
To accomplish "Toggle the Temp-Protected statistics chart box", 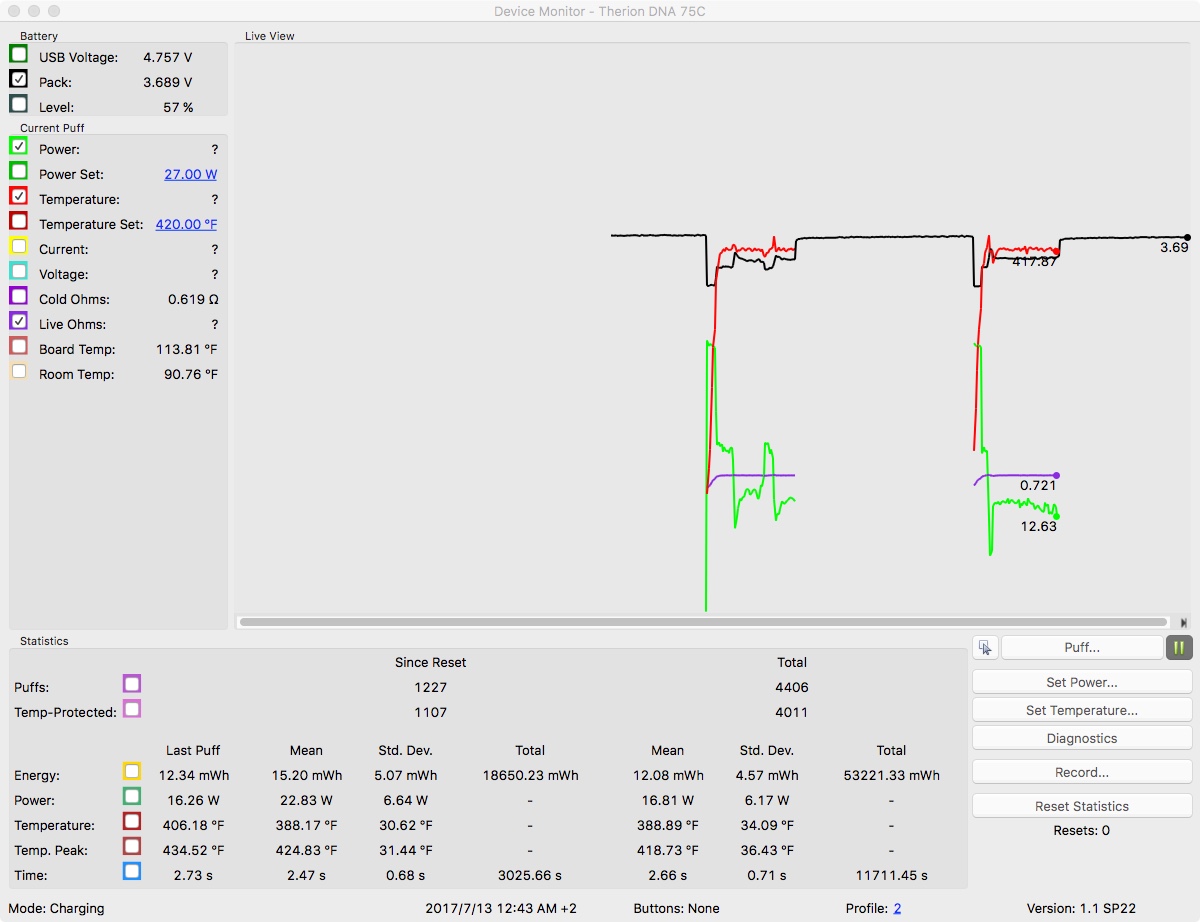I will point(131,709).
